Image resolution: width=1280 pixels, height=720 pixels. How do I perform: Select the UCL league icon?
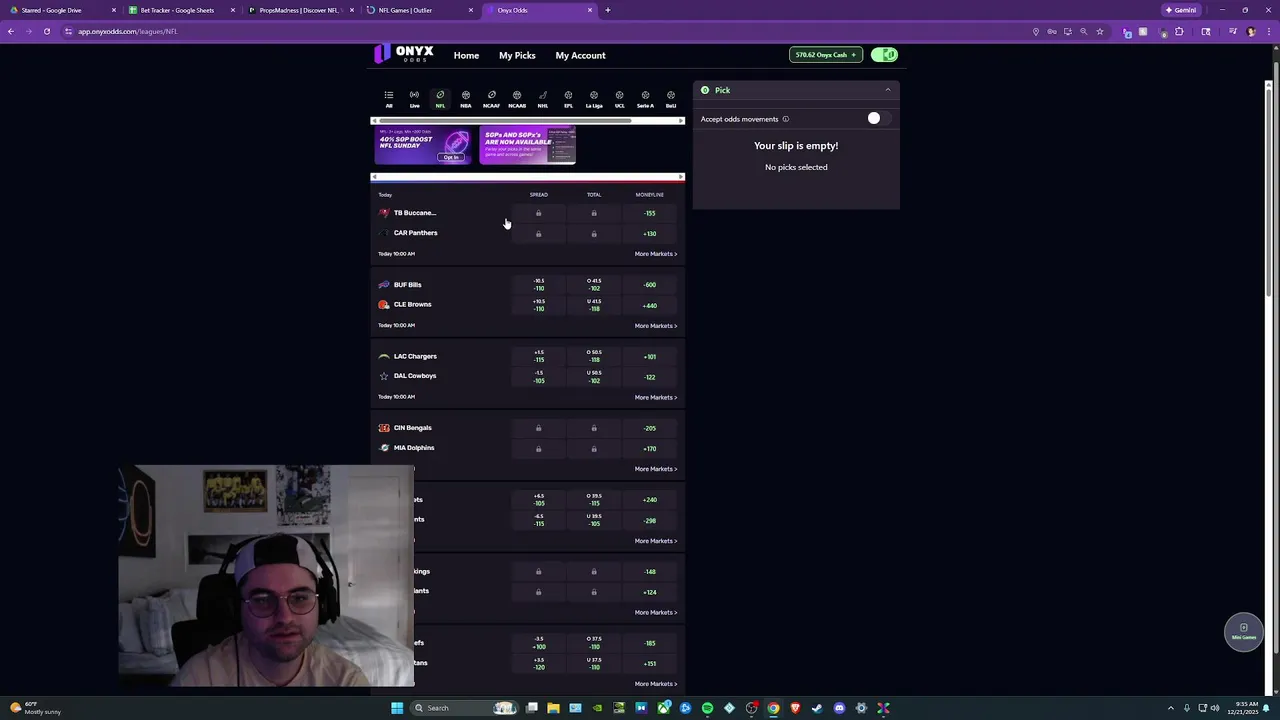pyautogui.click(x=619, y=99)
